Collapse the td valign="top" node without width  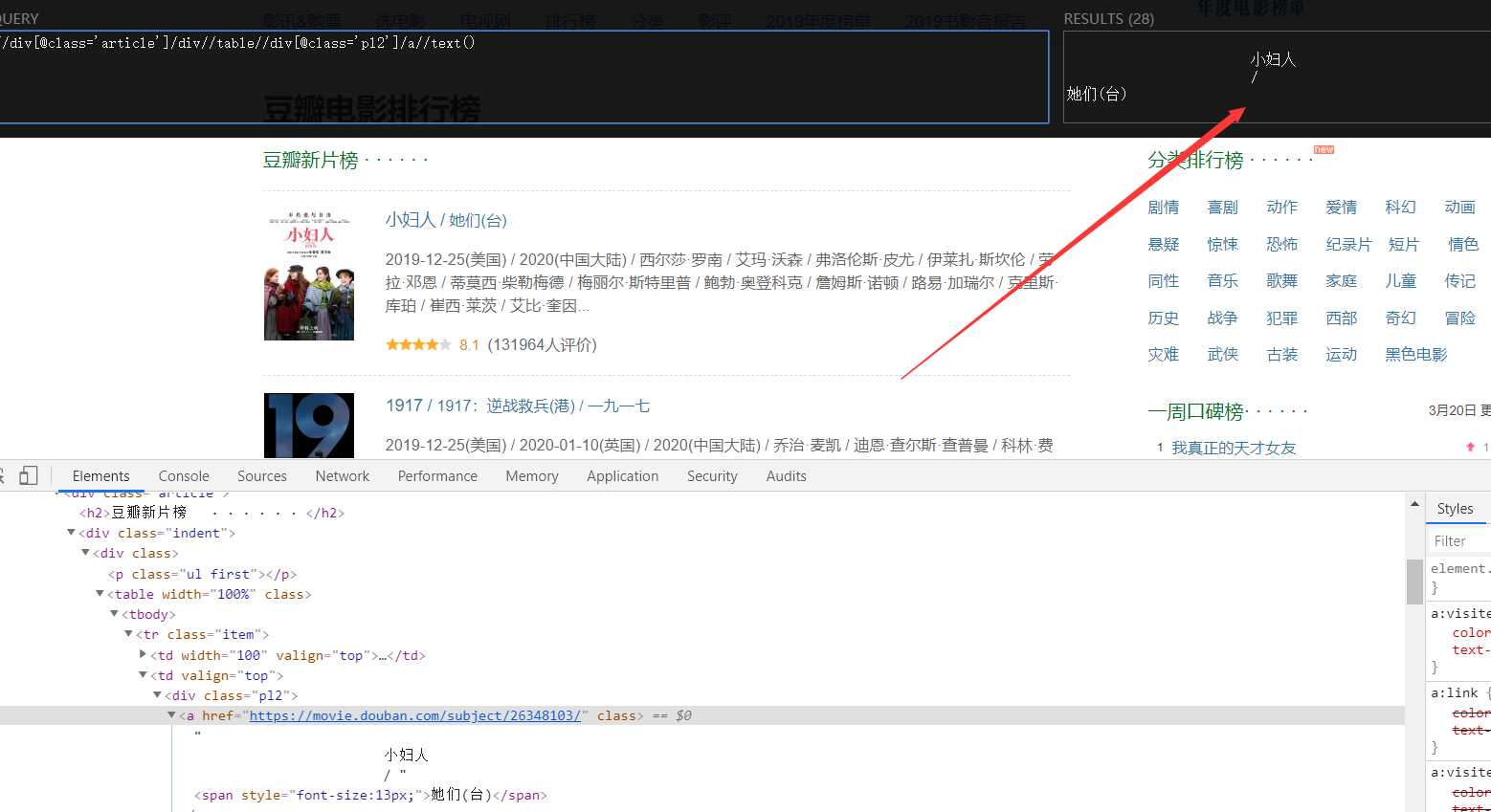[143, 675]
